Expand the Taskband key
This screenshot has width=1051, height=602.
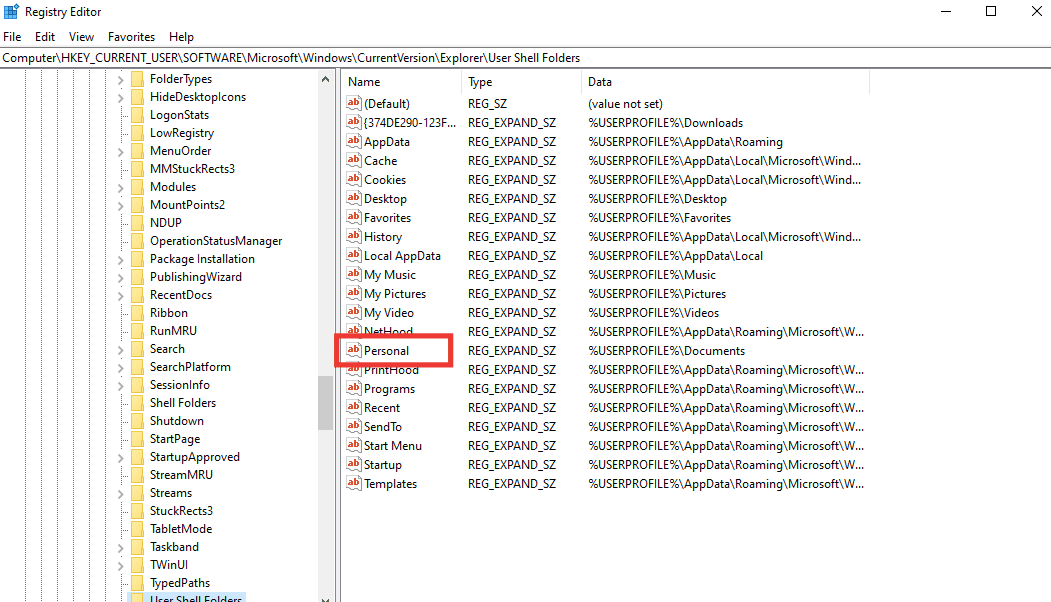click(x=121, y=548)
